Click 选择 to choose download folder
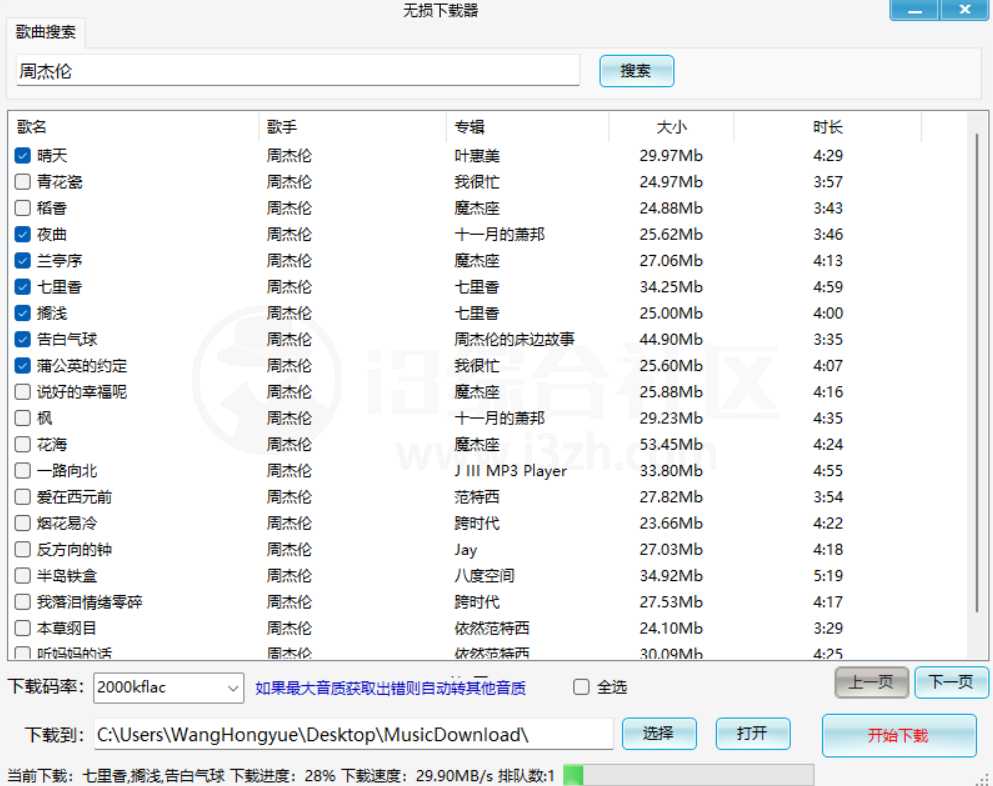 click(x=658, y=733)
